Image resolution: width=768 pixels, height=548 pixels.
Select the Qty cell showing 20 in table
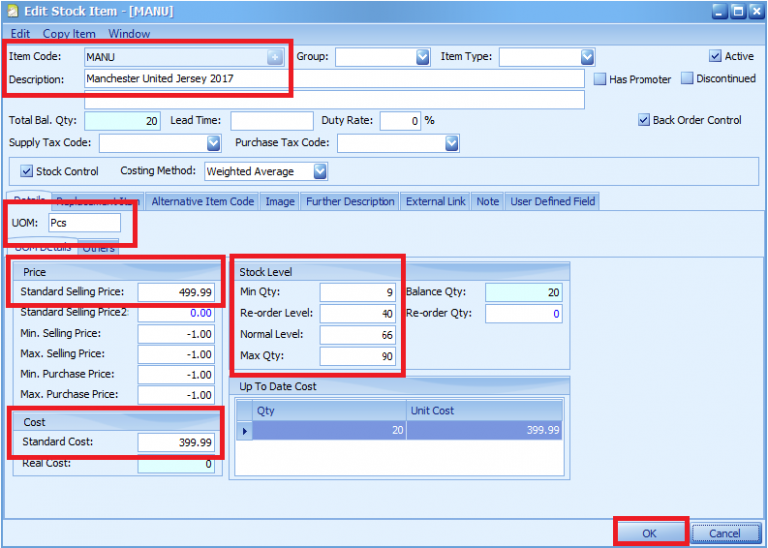tap(329, 430)
